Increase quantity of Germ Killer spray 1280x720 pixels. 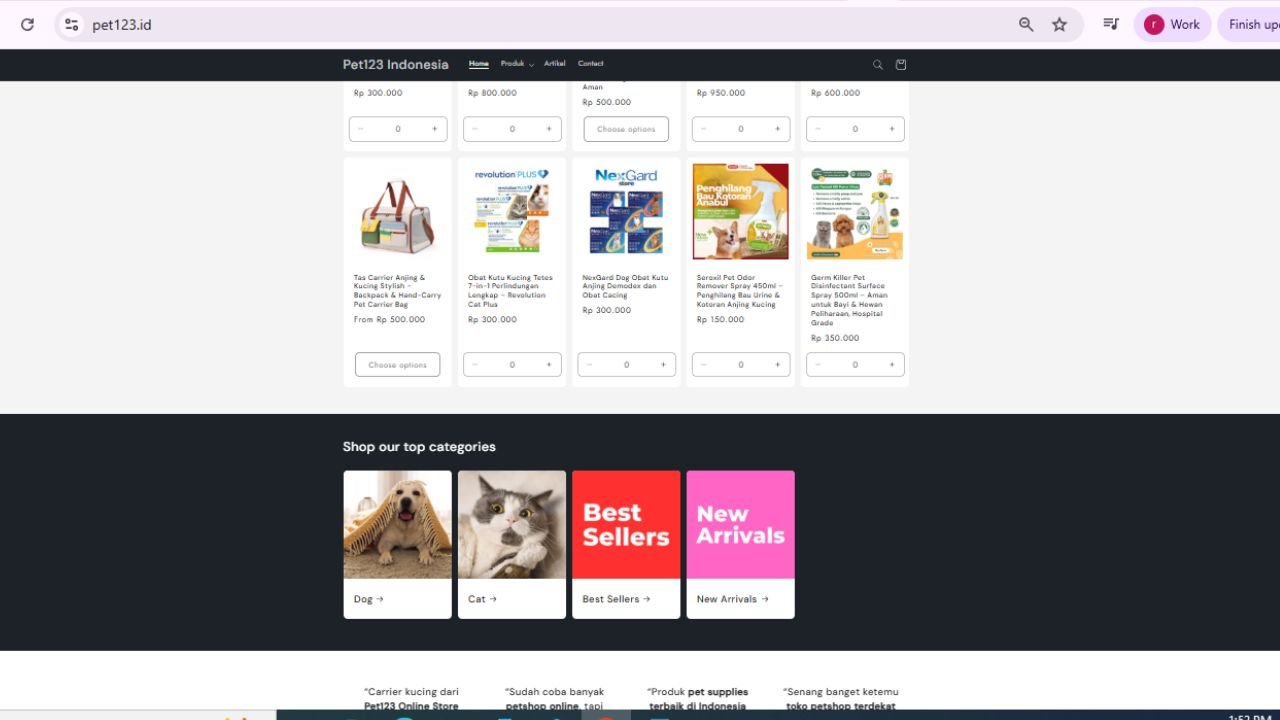point(891,365)
